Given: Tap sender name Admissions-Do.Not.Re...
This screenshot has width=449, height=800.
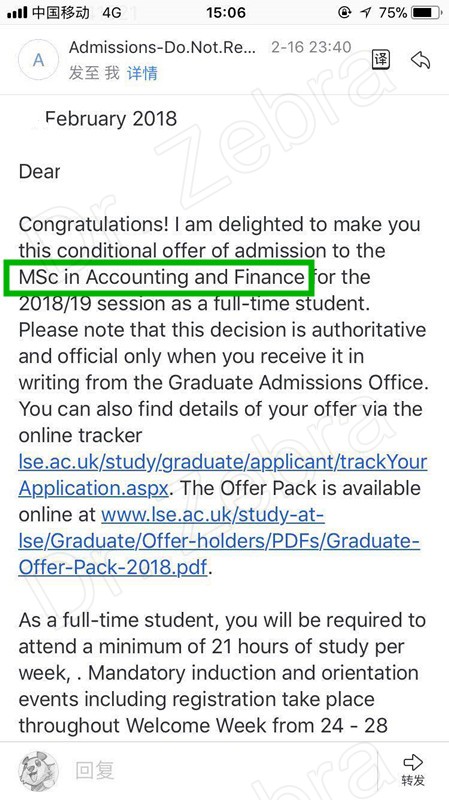Looking at the screenshot, I should (x=162, y=47).
